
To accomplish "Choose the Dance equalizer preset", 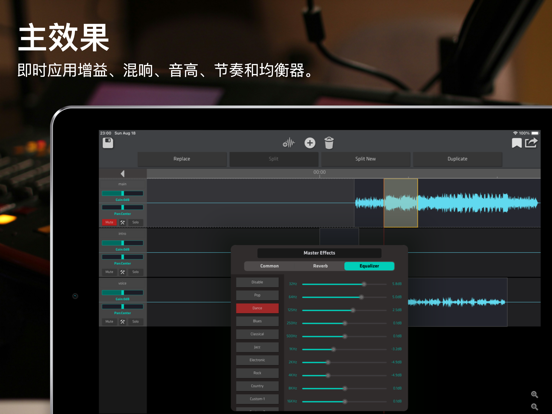I will click(x=257, y=308).
